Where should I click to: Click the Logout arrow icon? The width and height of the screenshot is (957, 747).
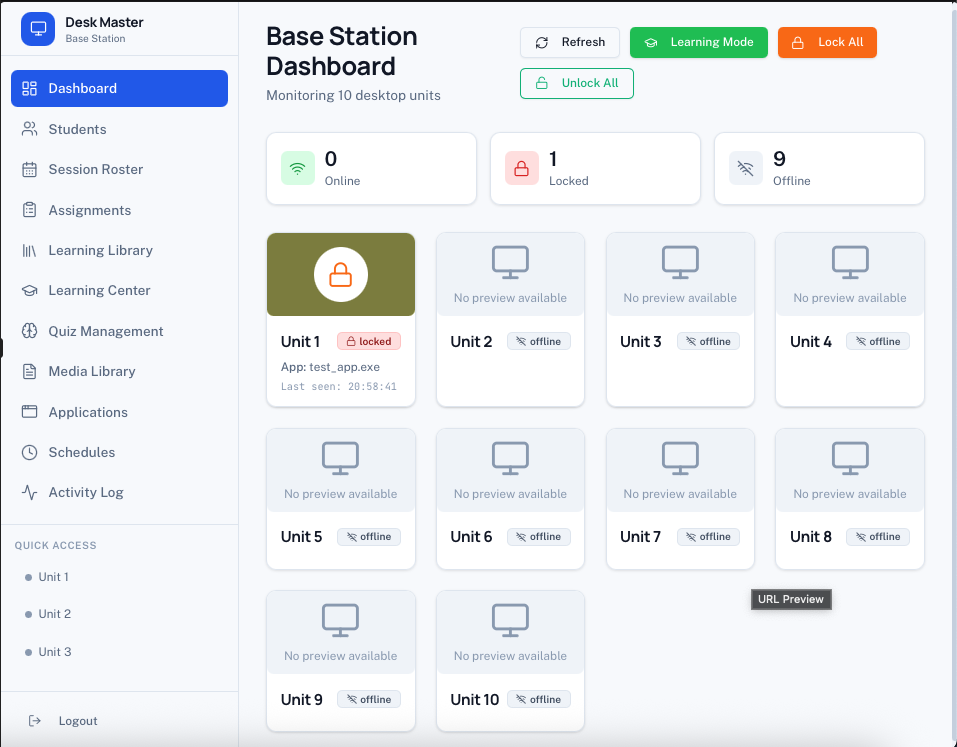[35, 721]
